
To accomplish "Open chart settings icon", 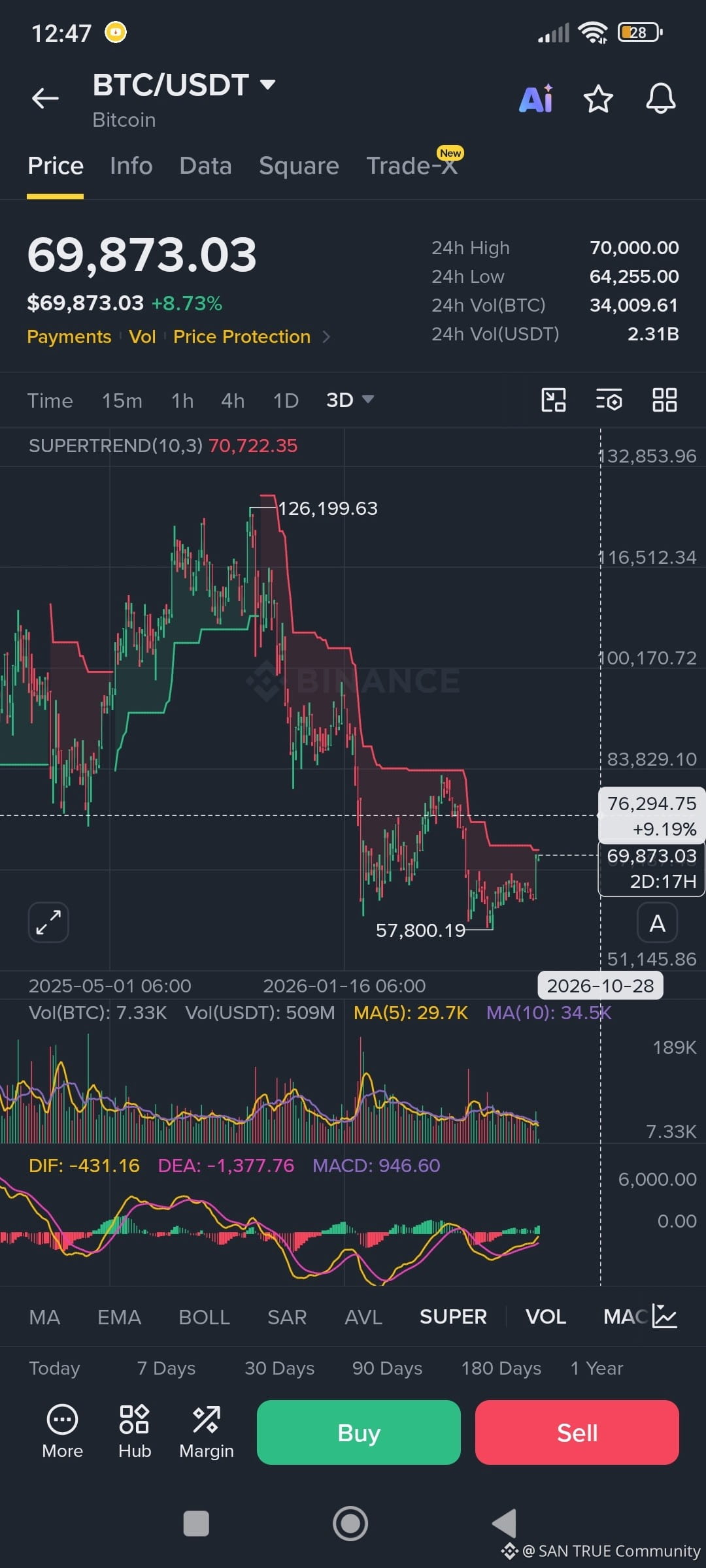I will (609, 400).
